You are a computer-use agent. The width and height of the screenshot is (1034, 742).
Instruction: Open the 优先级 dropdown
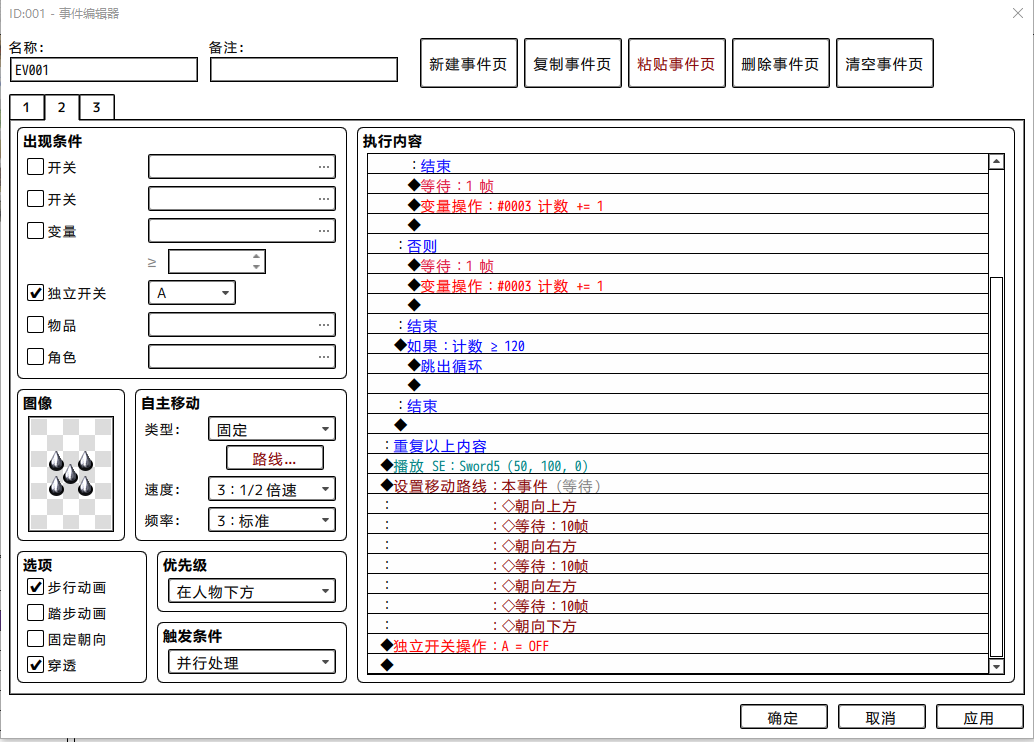click(x=252, y=592)
